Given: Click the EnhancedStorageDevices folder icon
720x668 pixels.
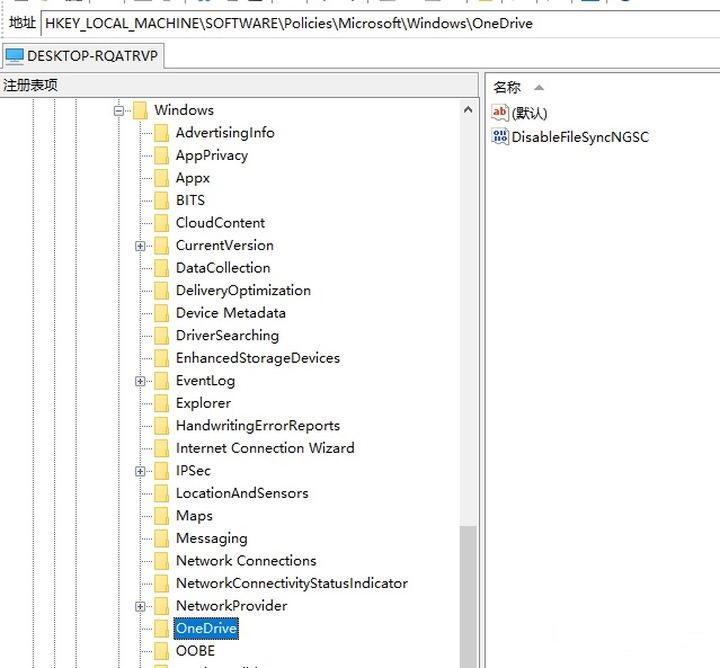Looking at the screenshot, I should 161,358.
